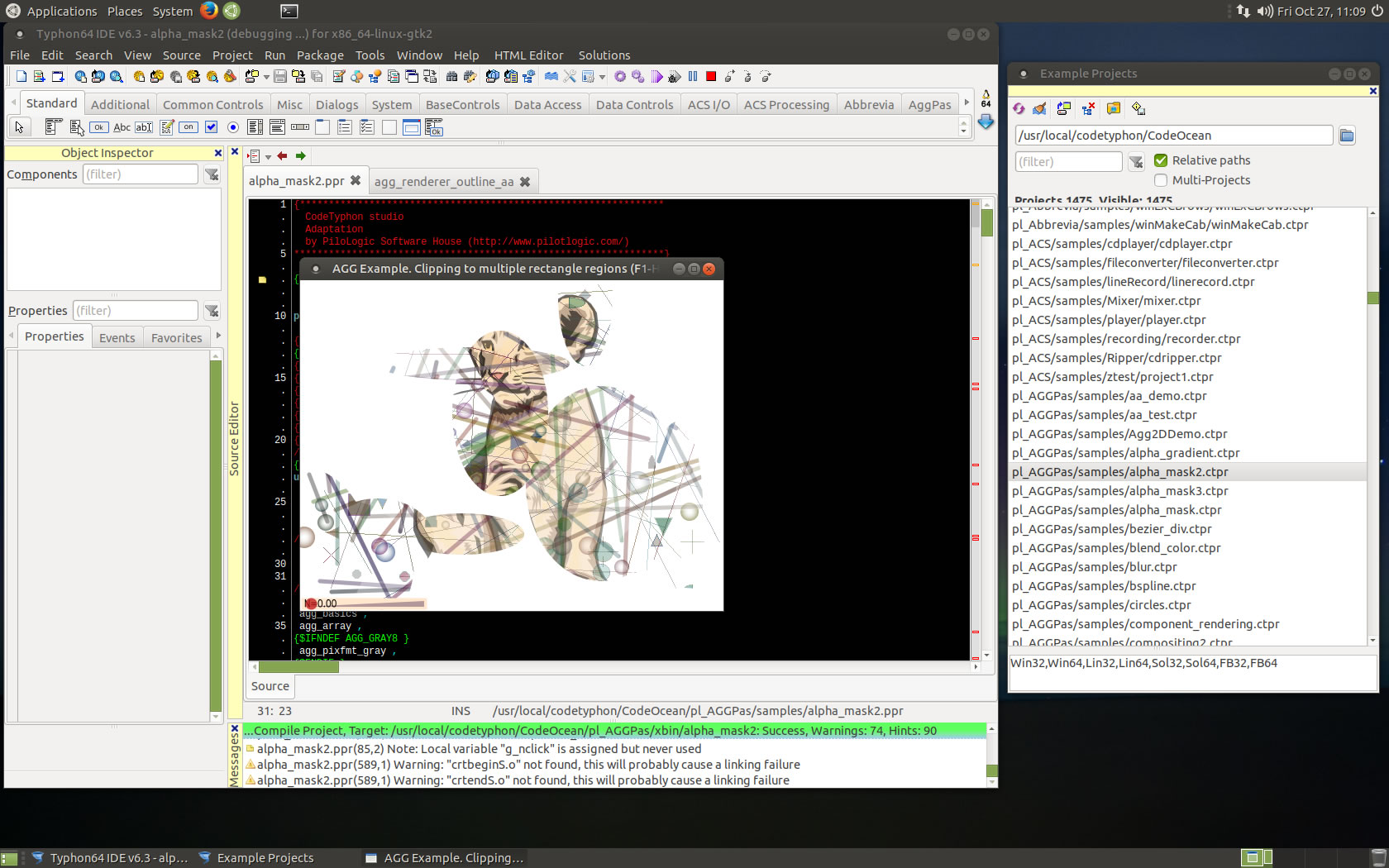The image size is (1389, 868).
Task: Select the TRadioButton component in palette
Action: [x=233, y=127]
